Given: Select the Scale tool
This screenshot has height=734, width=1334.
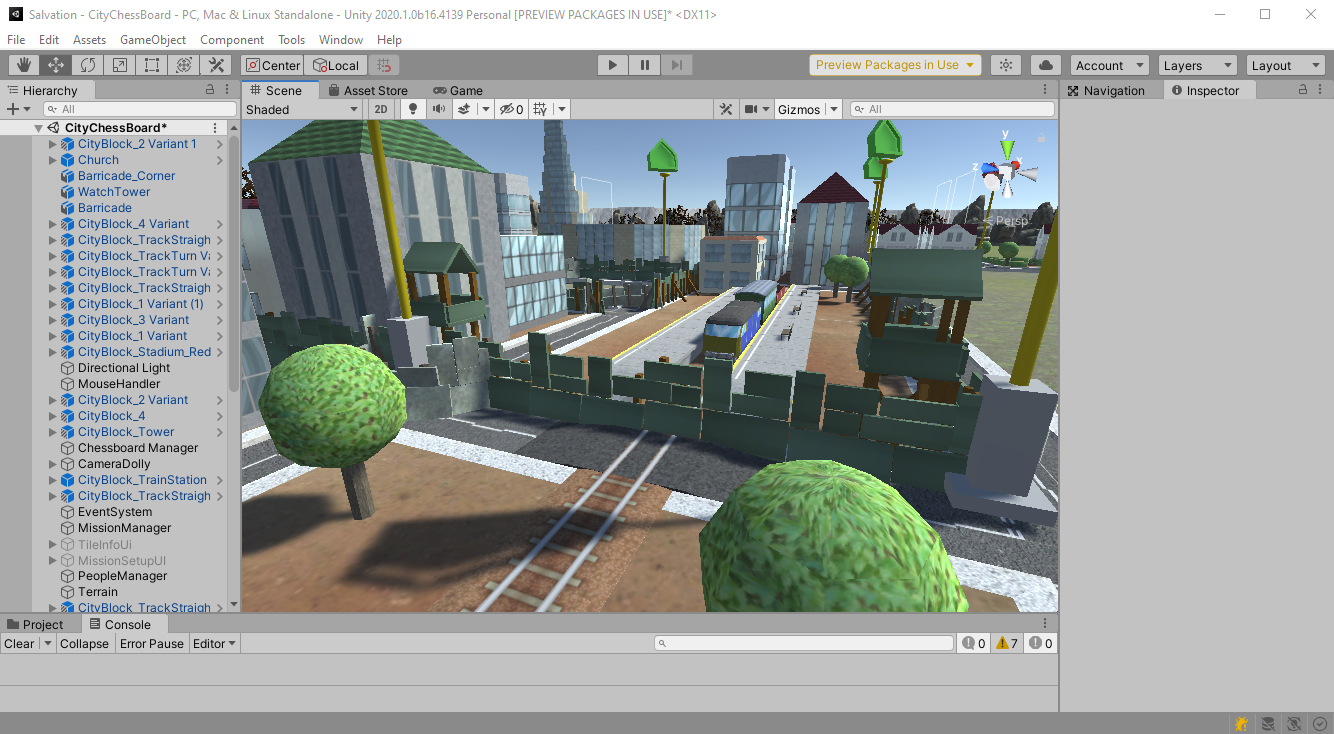Looking at the screenshot, I should 120,65.
